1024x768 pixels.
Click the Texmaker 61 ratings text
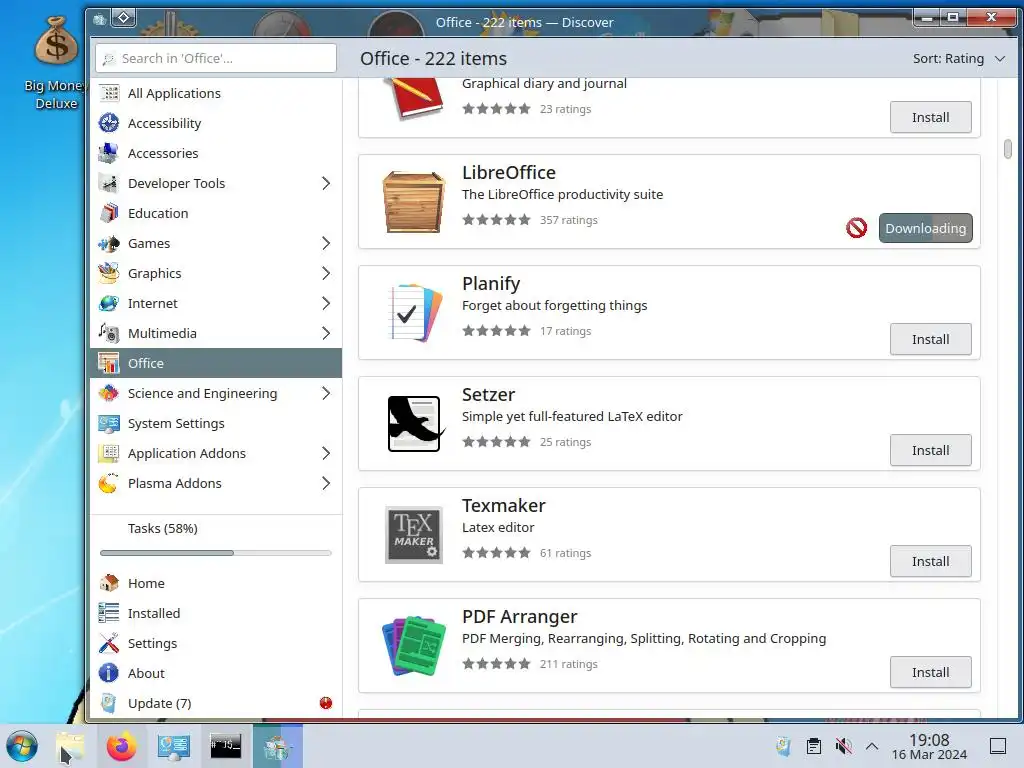pos(565,552)
